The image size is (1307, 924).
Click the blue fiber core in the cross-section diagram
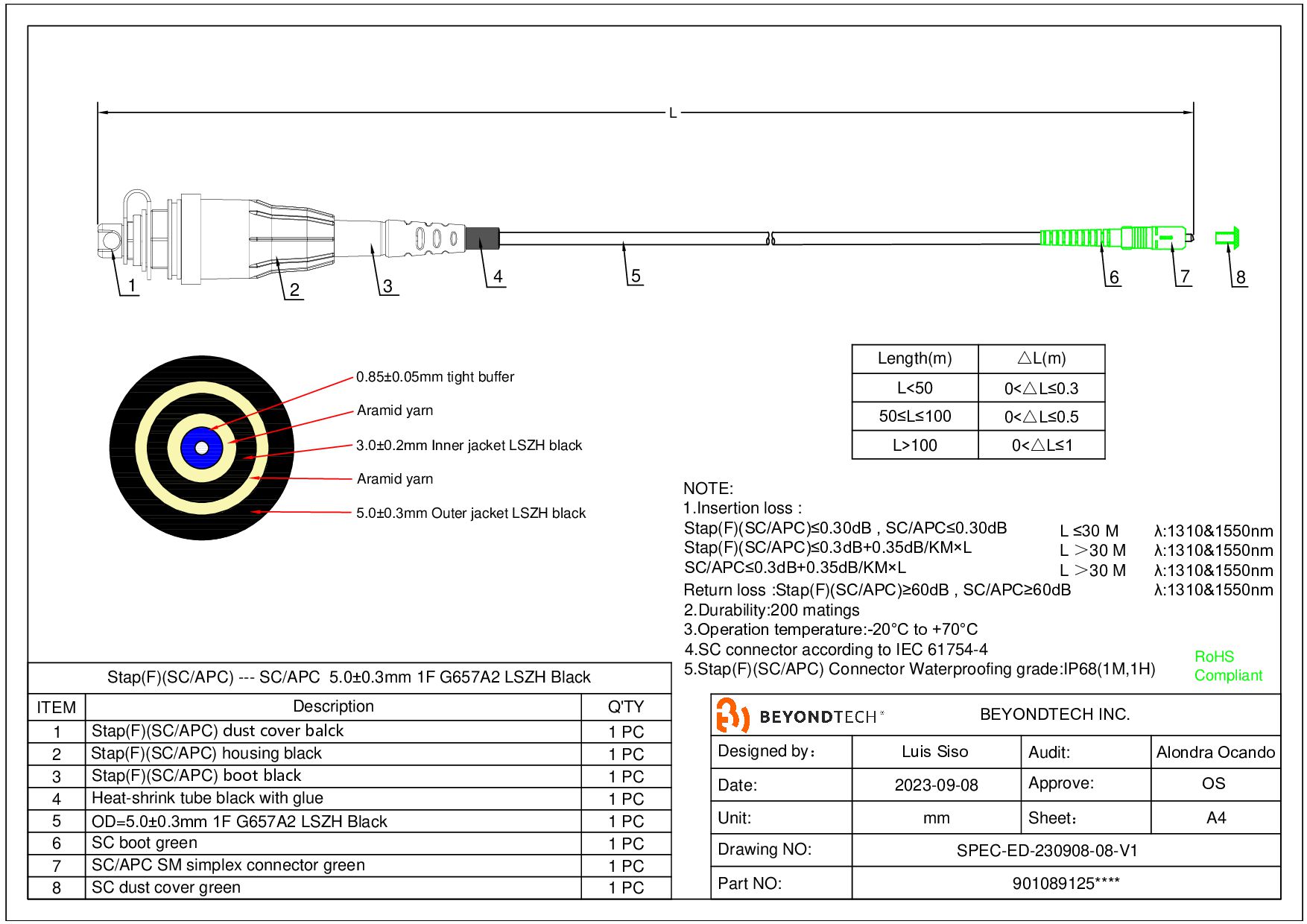pyautogui.click(x=202, y=448)
